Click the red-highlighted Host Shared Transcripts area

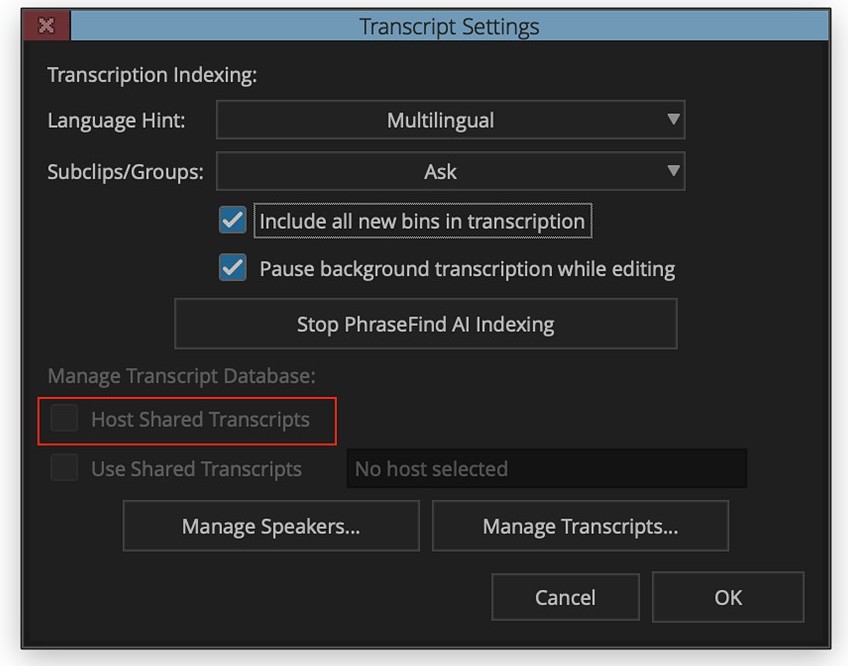pyautogui.click(x=187, y=420)
